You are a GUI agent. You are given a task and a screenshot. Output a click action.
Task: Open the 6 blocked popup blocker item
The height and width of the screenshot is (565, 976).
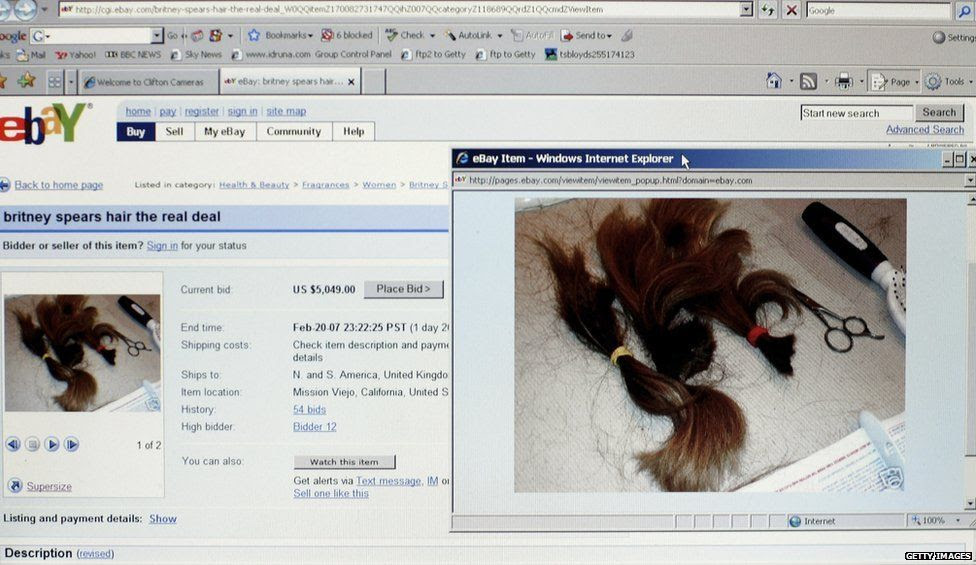[347, 35]
